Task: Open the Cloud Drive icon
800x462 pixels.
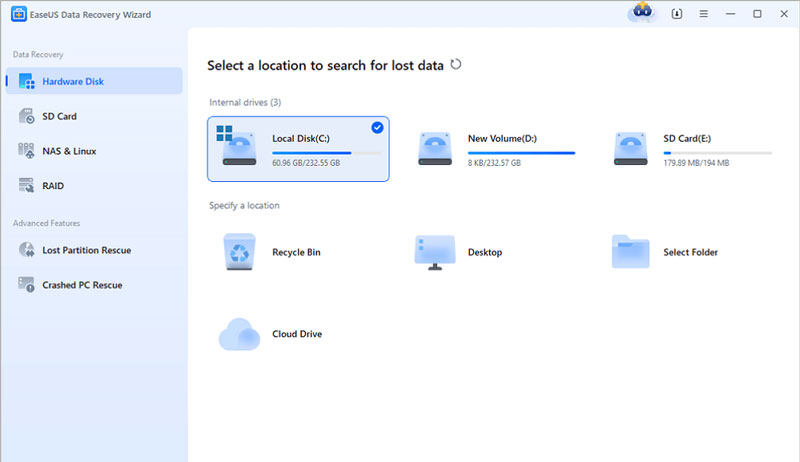Action: pos(239,333)
